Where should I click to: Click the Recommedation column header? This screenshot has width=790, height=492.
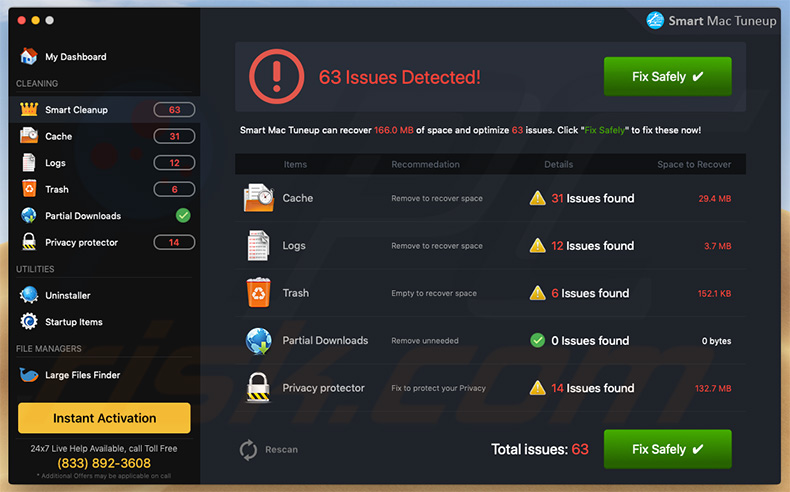(x=425, y=164)
